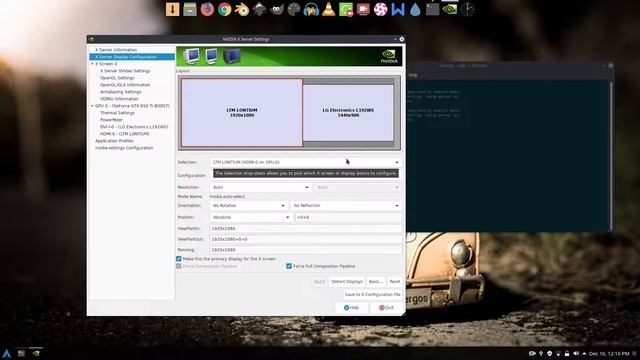Click the Panning 1920x1080 field
Screen dimensions: 640x360
click(x=306, y=250)
